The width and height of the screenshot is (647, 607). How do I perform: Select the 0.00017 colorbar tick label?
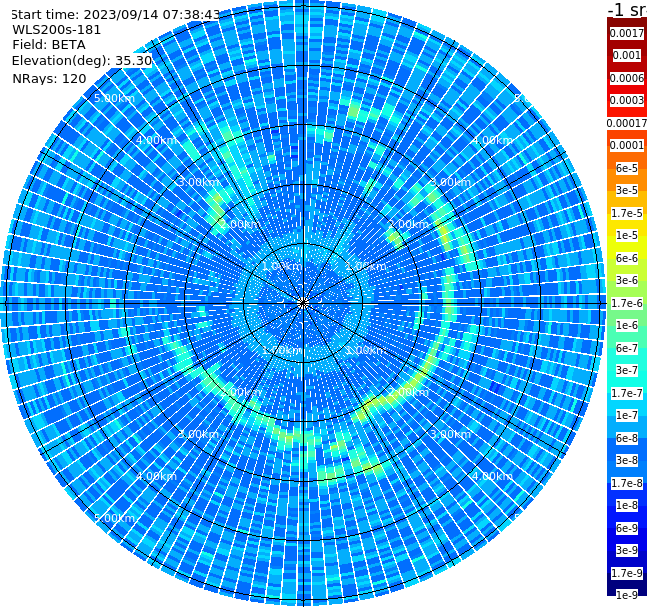click(627, 123)
